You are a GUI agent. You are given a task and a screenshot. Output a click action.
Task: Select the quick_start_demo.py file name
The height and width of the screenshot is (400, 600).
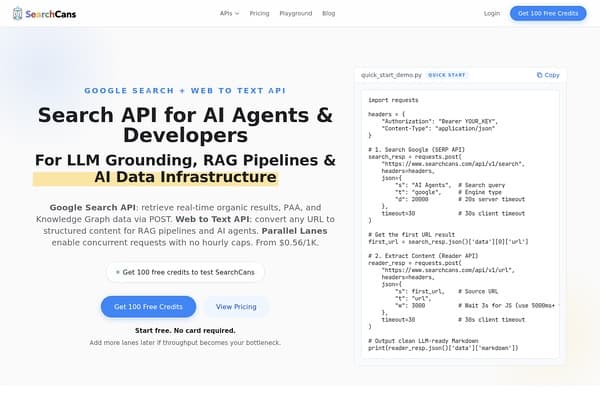tap(391, 75)
